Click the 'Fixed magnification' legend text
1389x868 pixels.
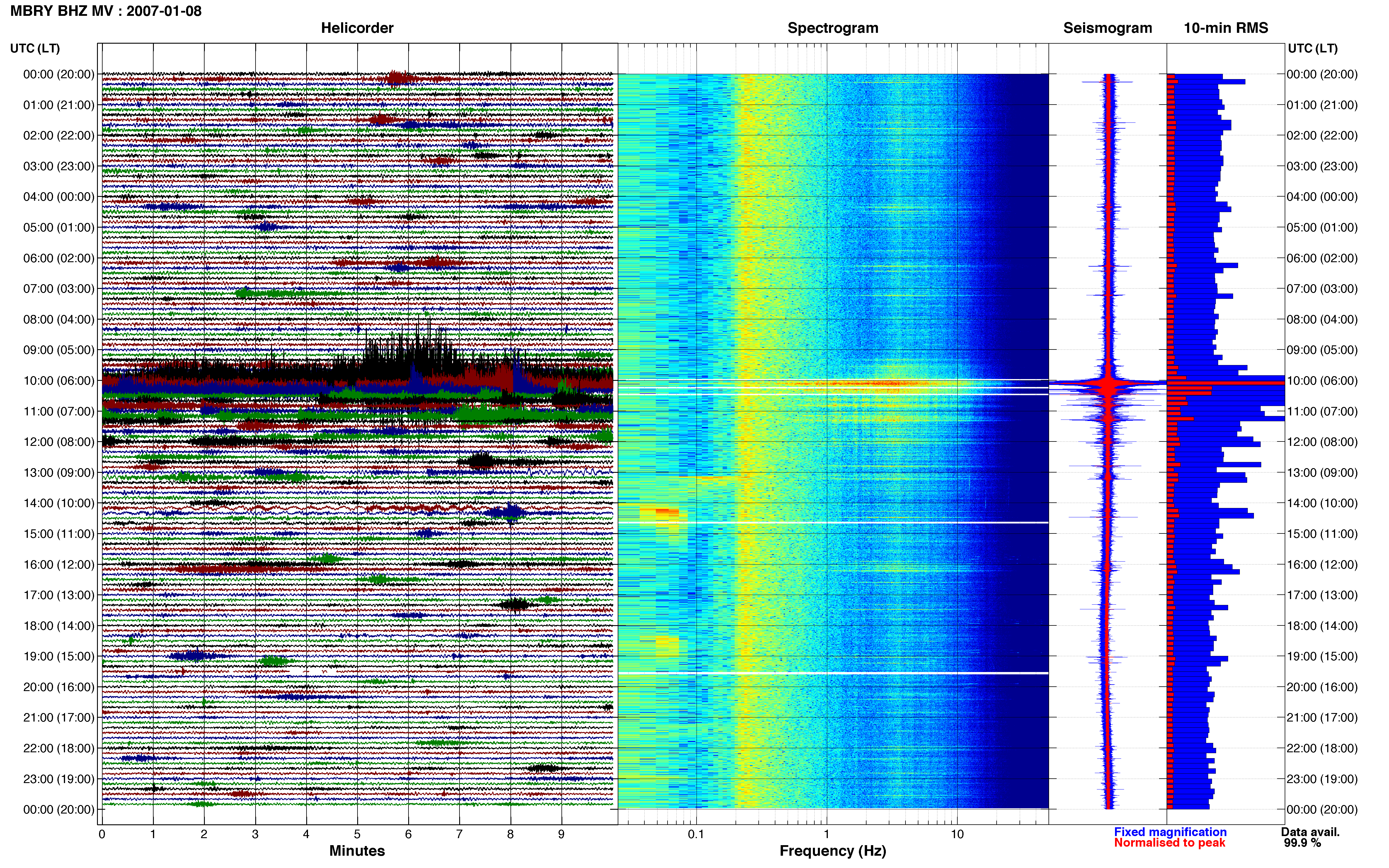(x=1170, y=832)
